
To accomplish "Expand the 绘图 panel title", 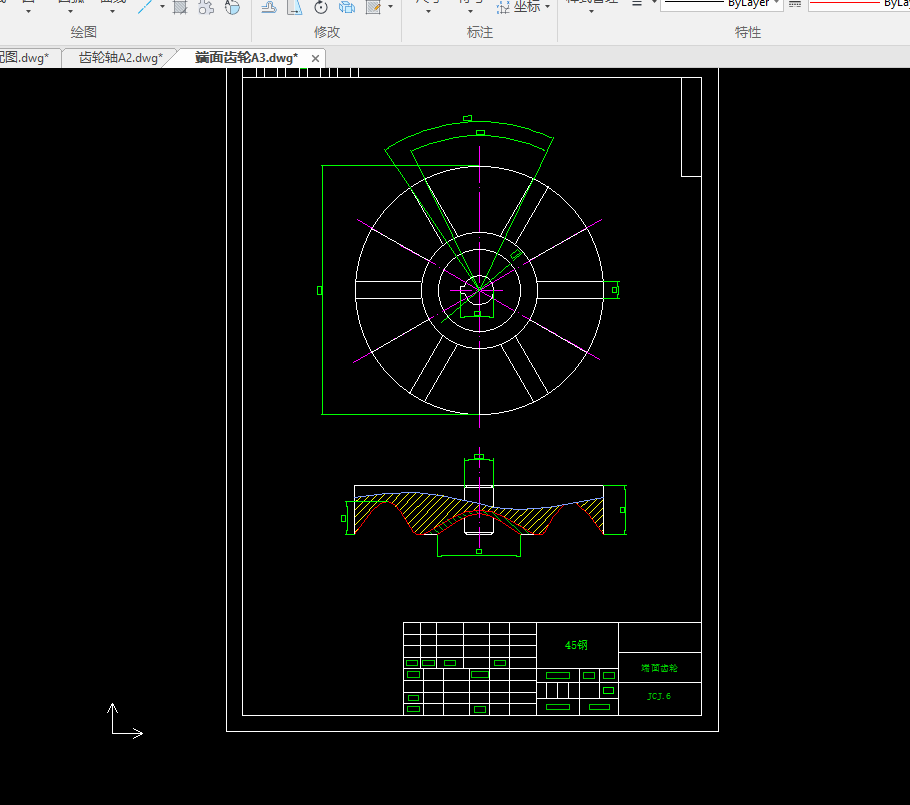I will 84,32.
